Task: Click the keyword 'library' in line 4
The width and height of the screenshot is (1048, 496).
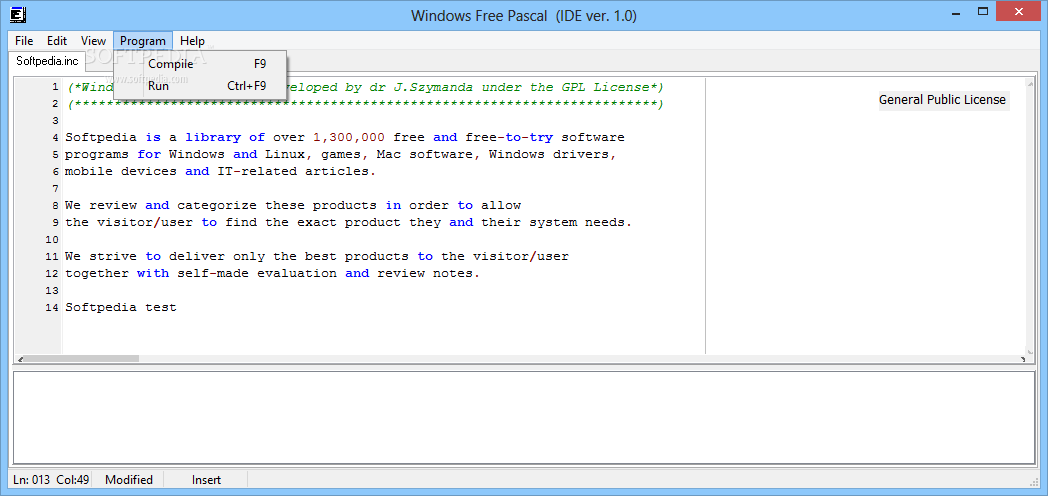Action: click(x=214, y=138)
